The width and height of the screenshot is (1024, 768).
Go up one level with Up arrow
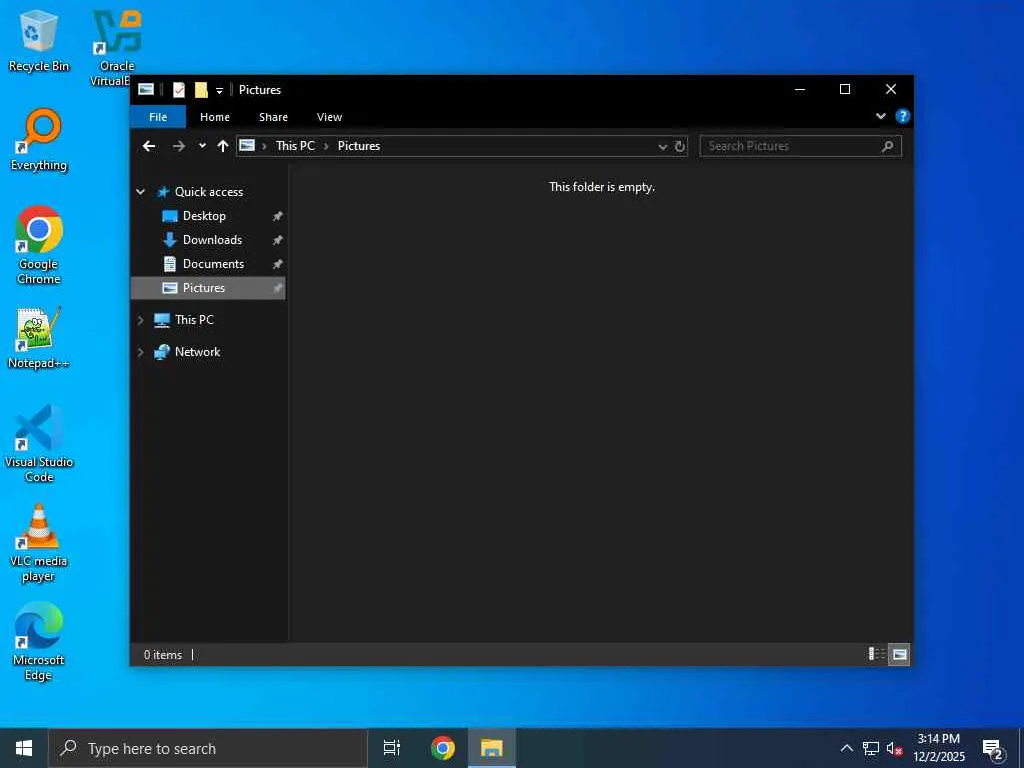[223, 146]
